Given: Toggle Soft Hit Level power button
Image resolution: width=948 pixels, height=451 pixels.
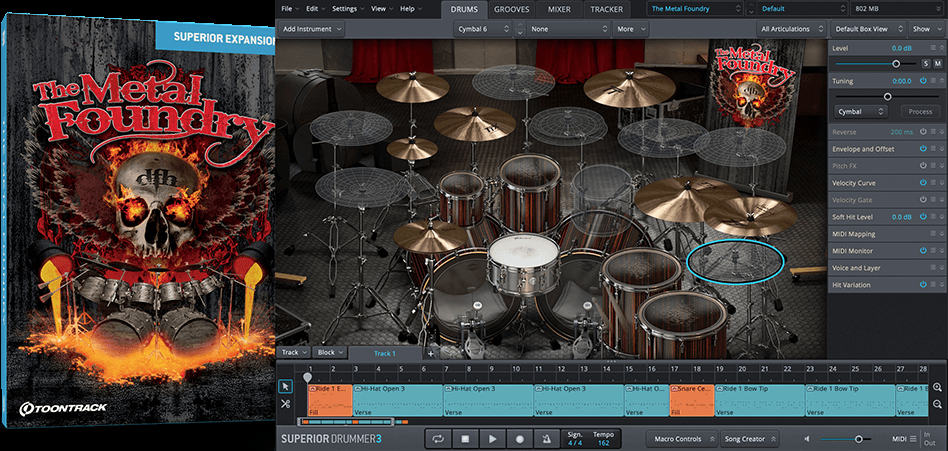Looking at the screenshot, I should (x=923, y=216).
